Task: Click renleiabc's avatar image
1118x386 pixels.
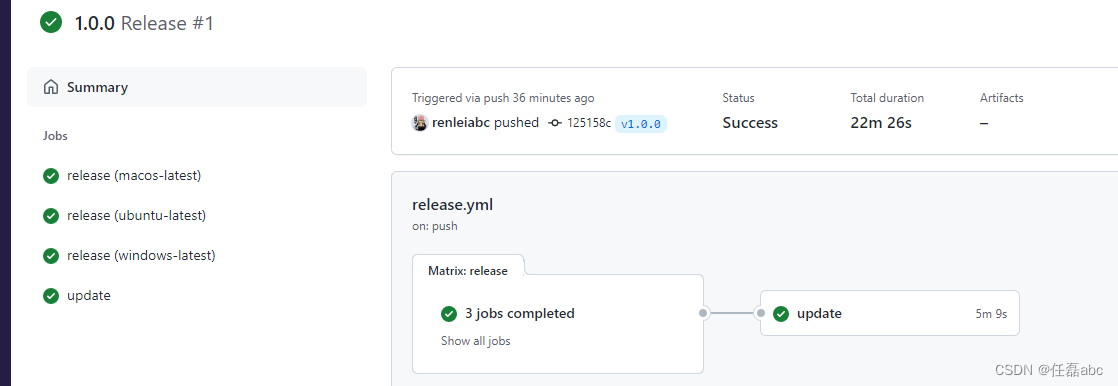Action: pos(420,123)
